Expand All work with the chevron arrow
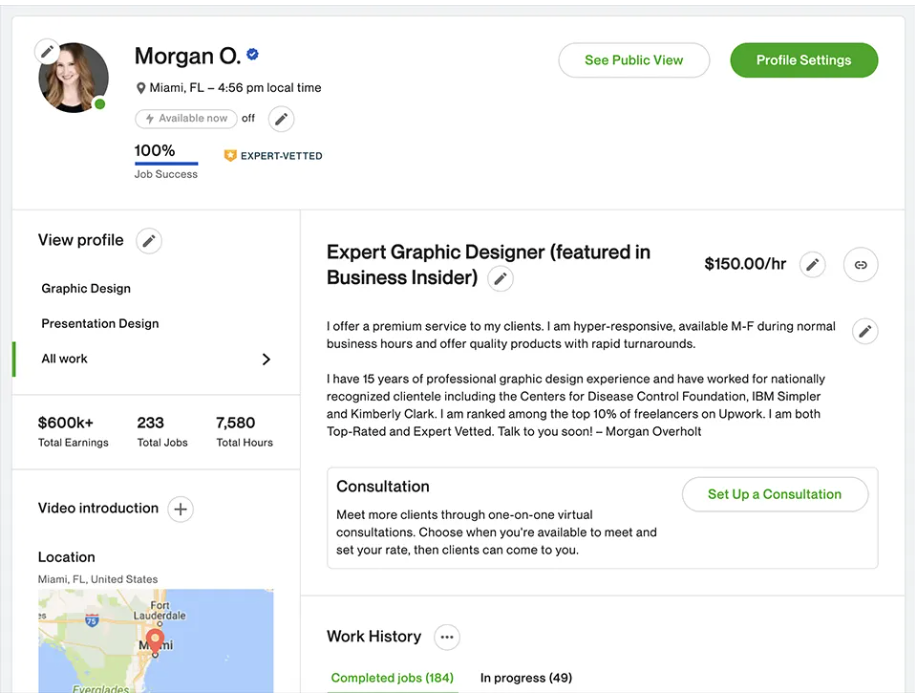The width and height of the screenshot is (915, 693). tap(266, 359)
